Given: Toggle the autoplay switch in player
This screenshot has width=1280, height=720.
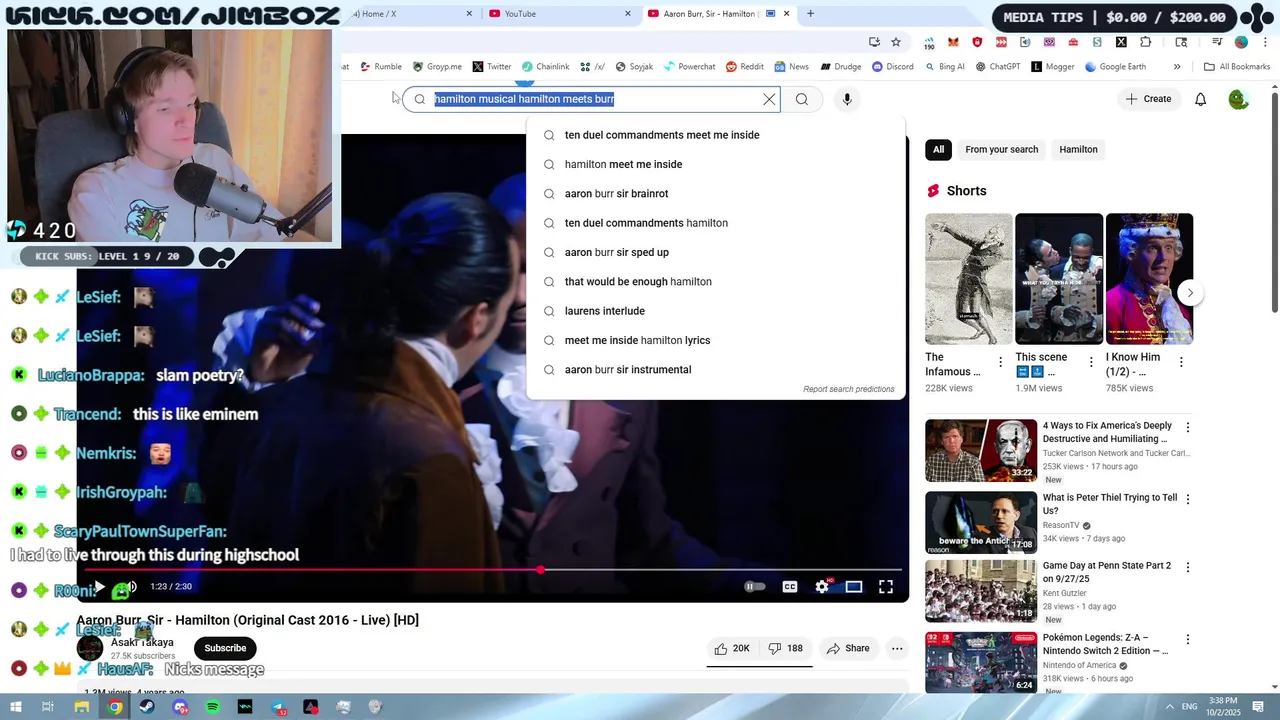Looking at the screenshot, I should click(754, 587).
